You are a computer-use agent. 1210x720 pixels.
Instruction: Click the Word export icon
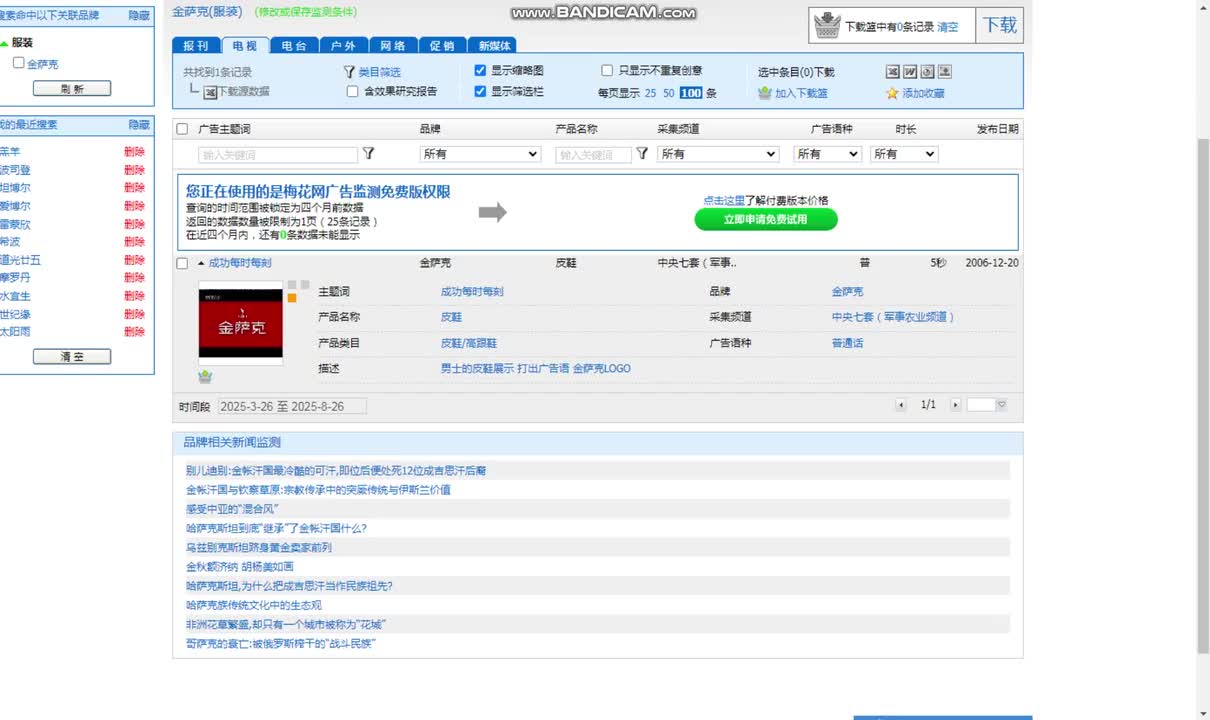tap(910, 72)
